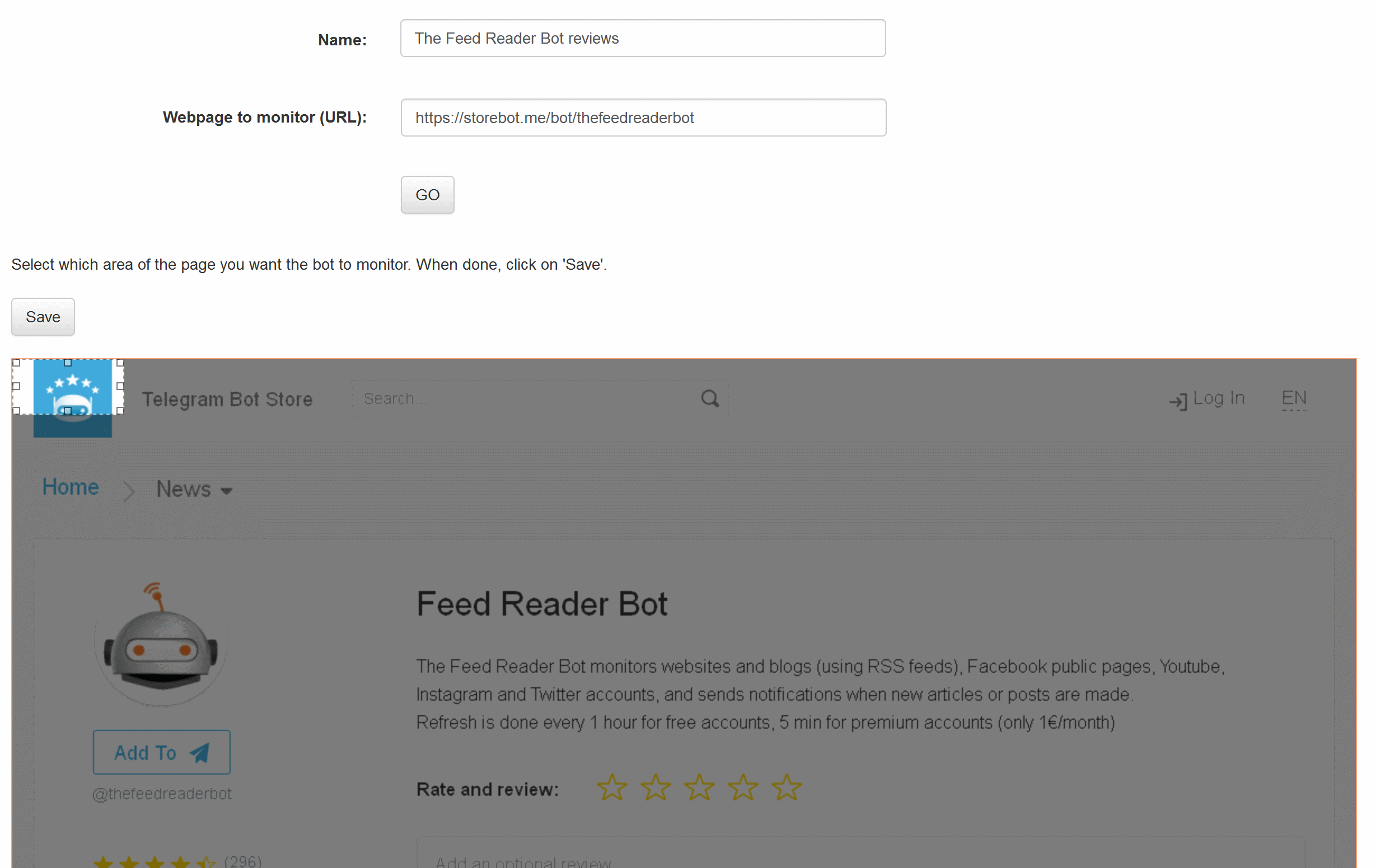The width and height of the screenshot is (1375, 868).
Task: Give a five-star rating
Action: (786, 787)
